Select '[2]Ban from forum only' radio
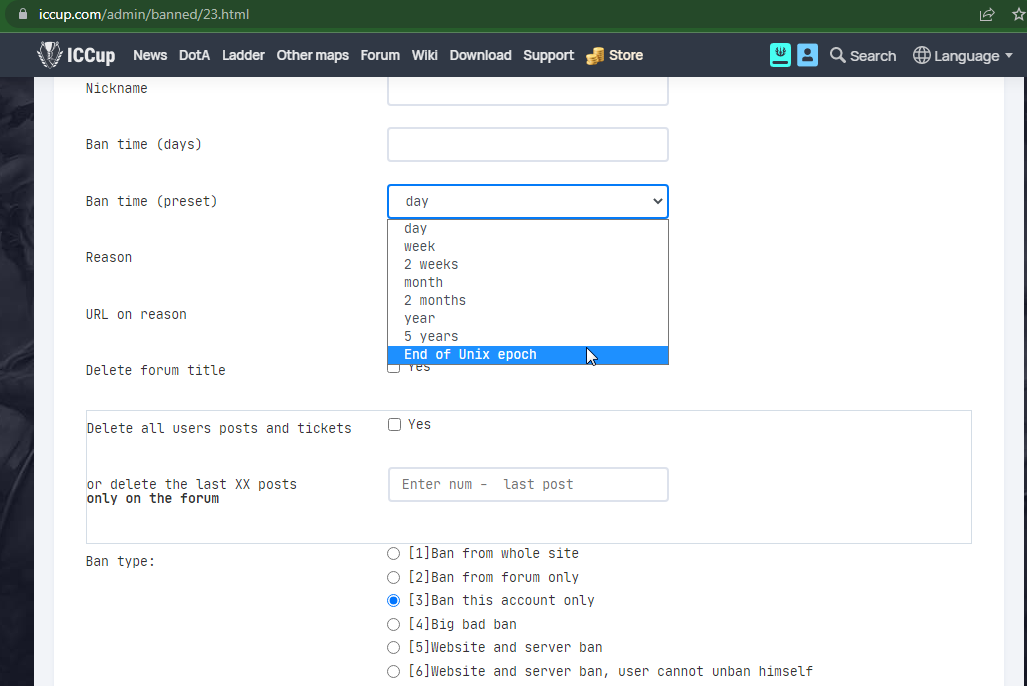 [x=393, y=577]
